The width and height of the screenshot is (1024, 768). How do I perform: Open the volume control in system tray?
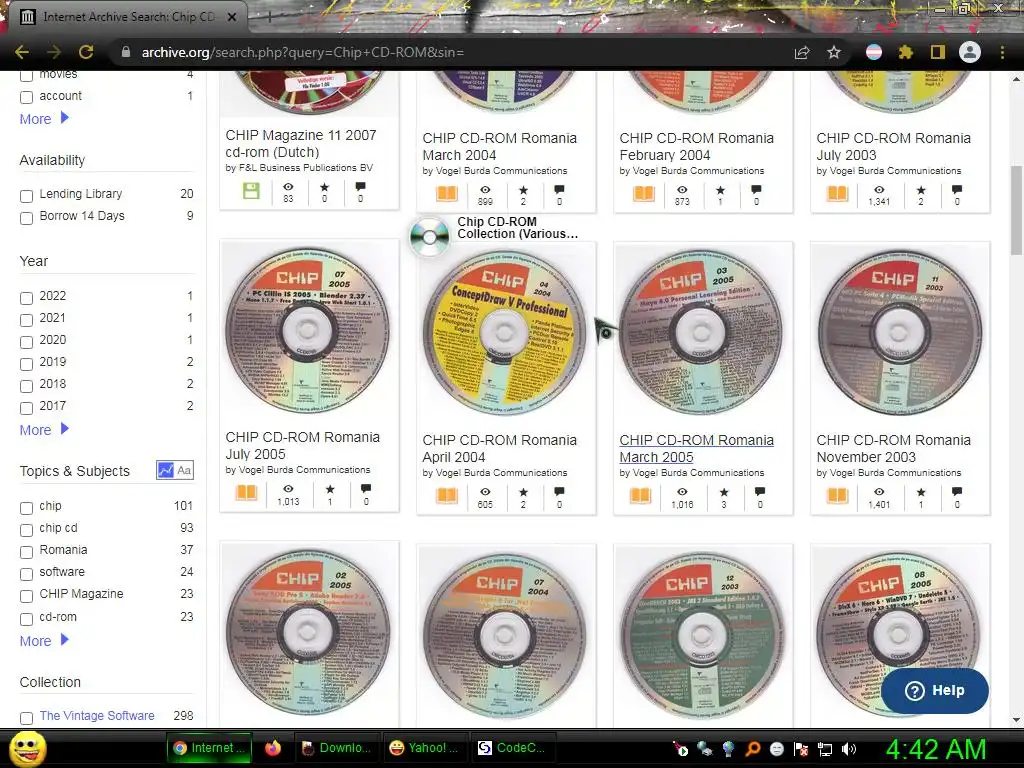pyautogui.click(x=849, y=749)
